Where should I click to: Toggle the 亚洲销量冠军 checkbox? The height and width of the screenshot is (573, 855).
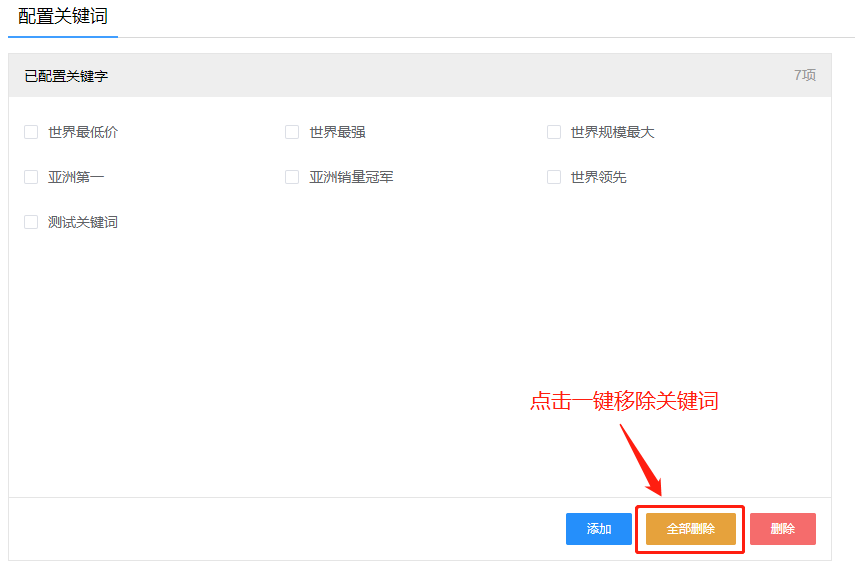(x=292, y=177)
